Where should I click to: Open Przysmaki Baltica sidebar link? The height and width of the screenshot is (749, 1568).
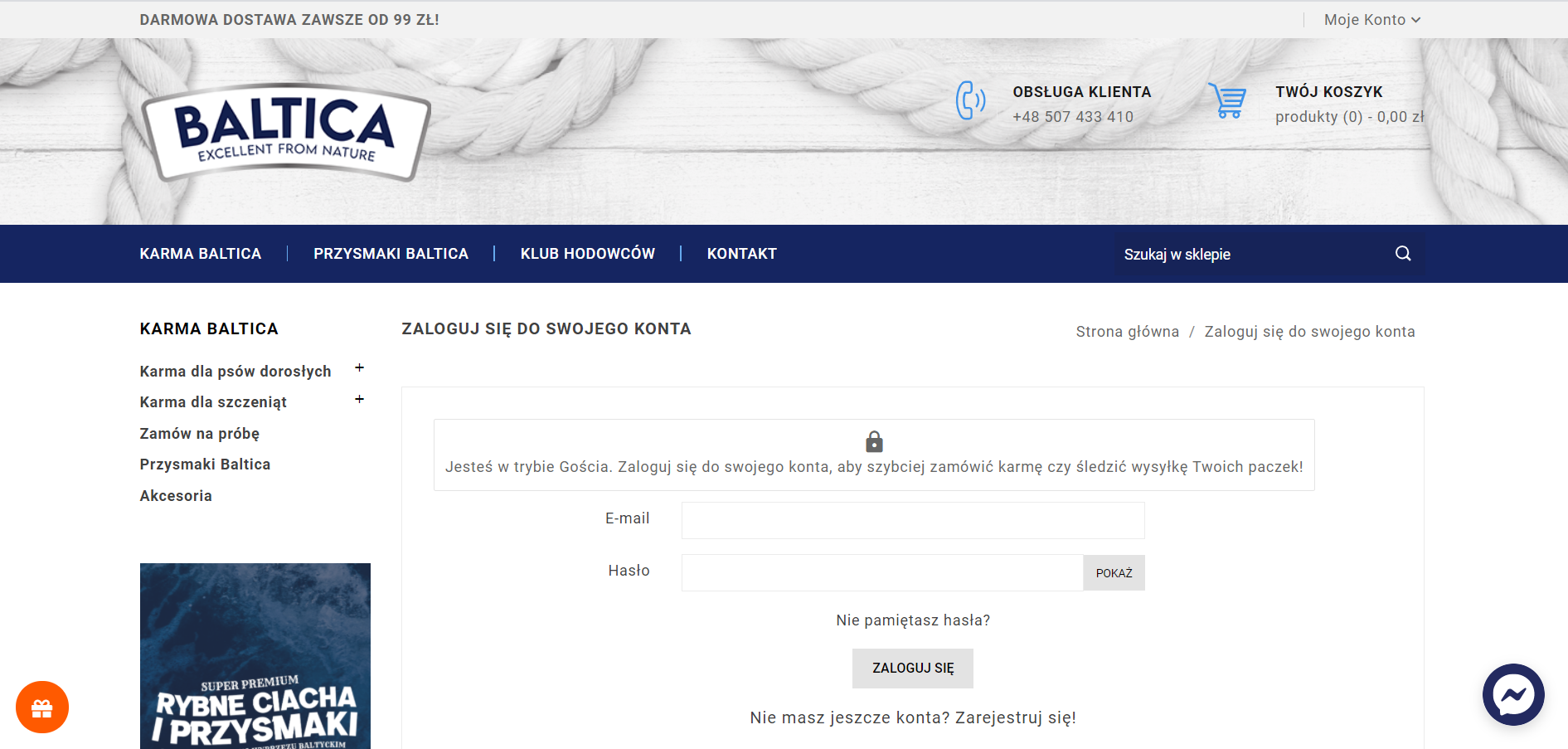tap(206, 464)
